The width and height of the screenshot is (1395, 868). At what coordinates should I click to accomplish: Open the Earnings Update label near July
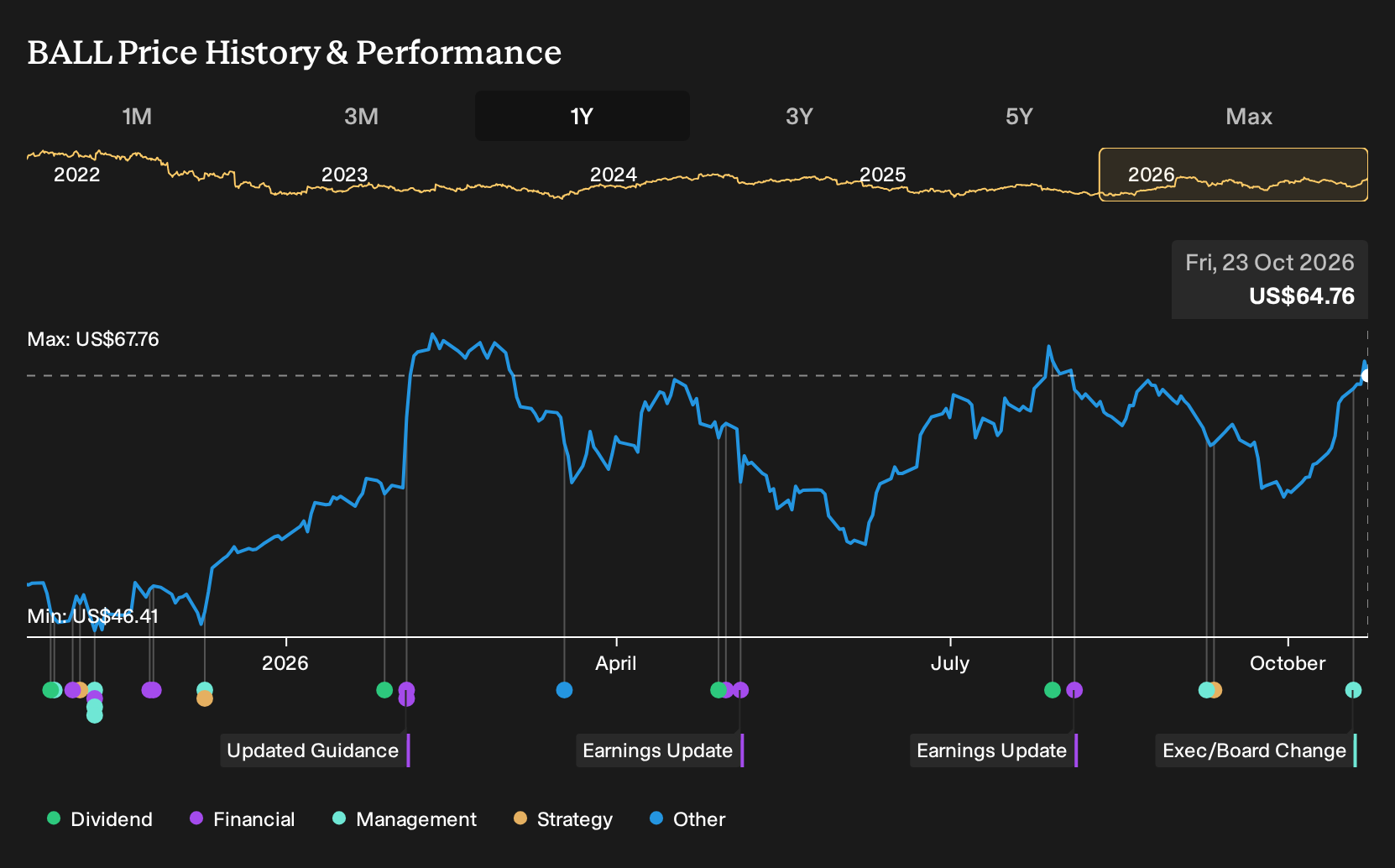pyautogui.click(x=994, y=750)
